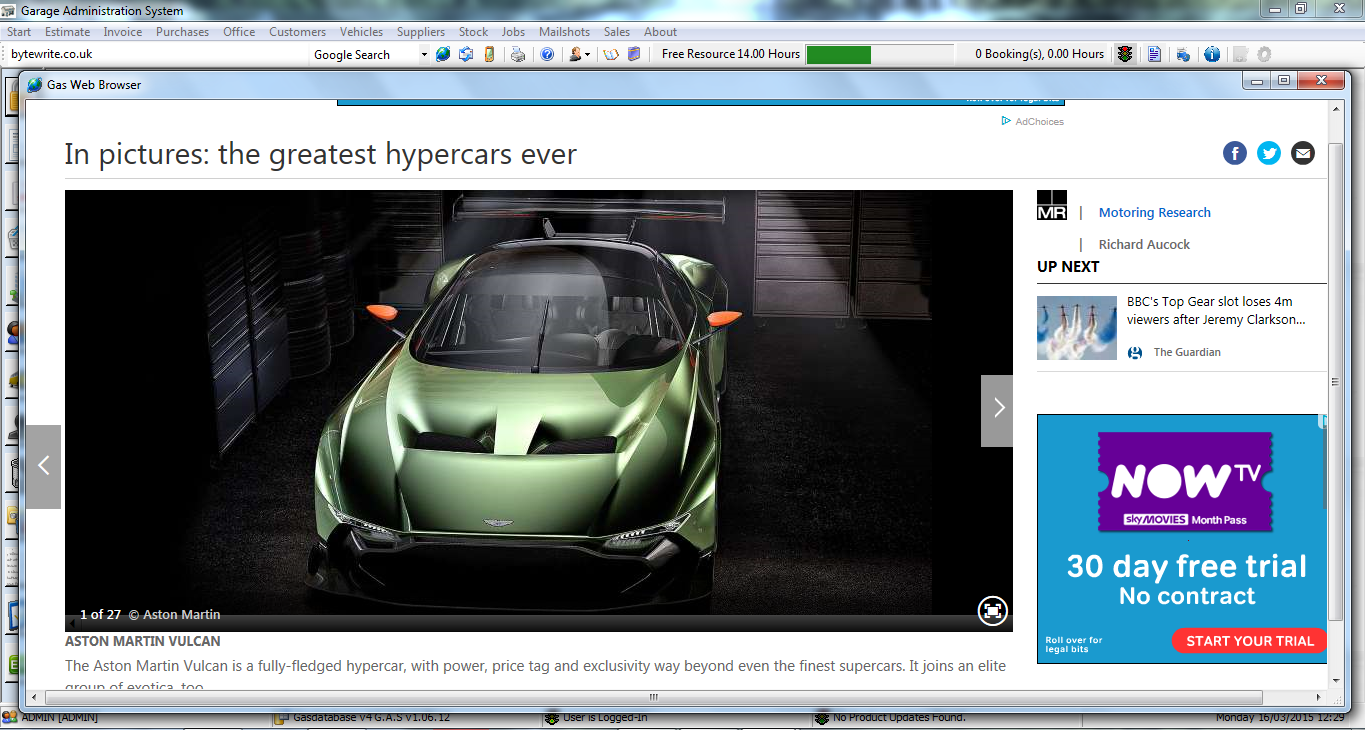Click the blue information toolbar icon
This screenshot has height=730, width=1365.
click(x=1212, y=54)
